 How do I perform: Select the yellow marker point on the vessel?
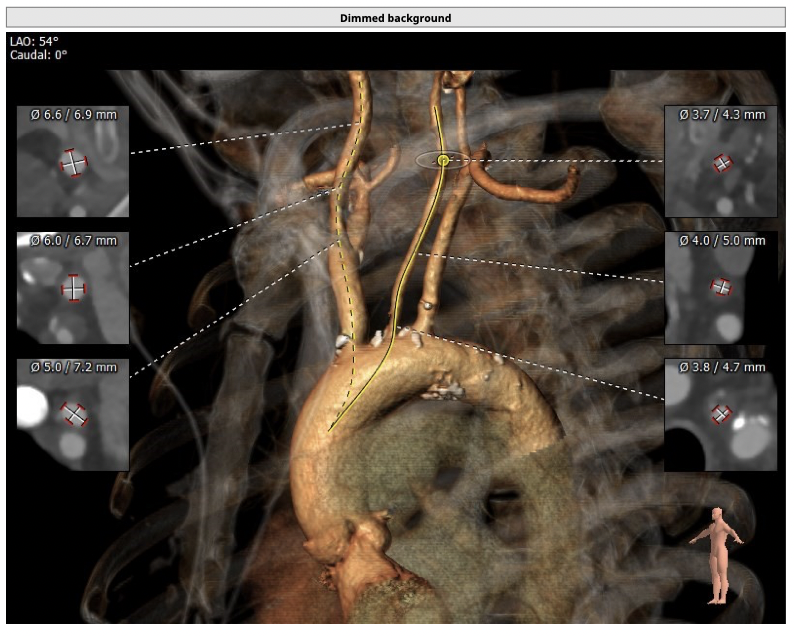444,160
